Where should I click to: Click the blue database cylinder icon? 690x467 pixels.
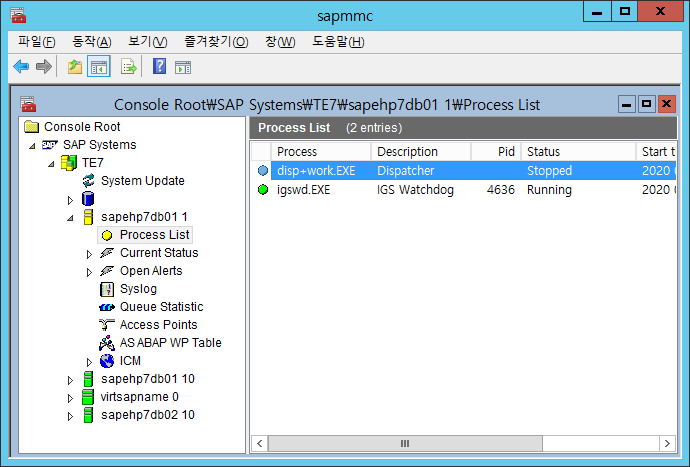(88, 199)
